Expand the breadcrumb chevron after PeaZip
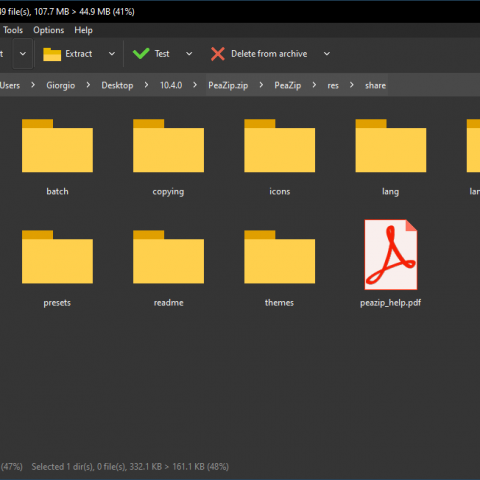The width and height of the screenshot is (480, 480). click(314, 85)
